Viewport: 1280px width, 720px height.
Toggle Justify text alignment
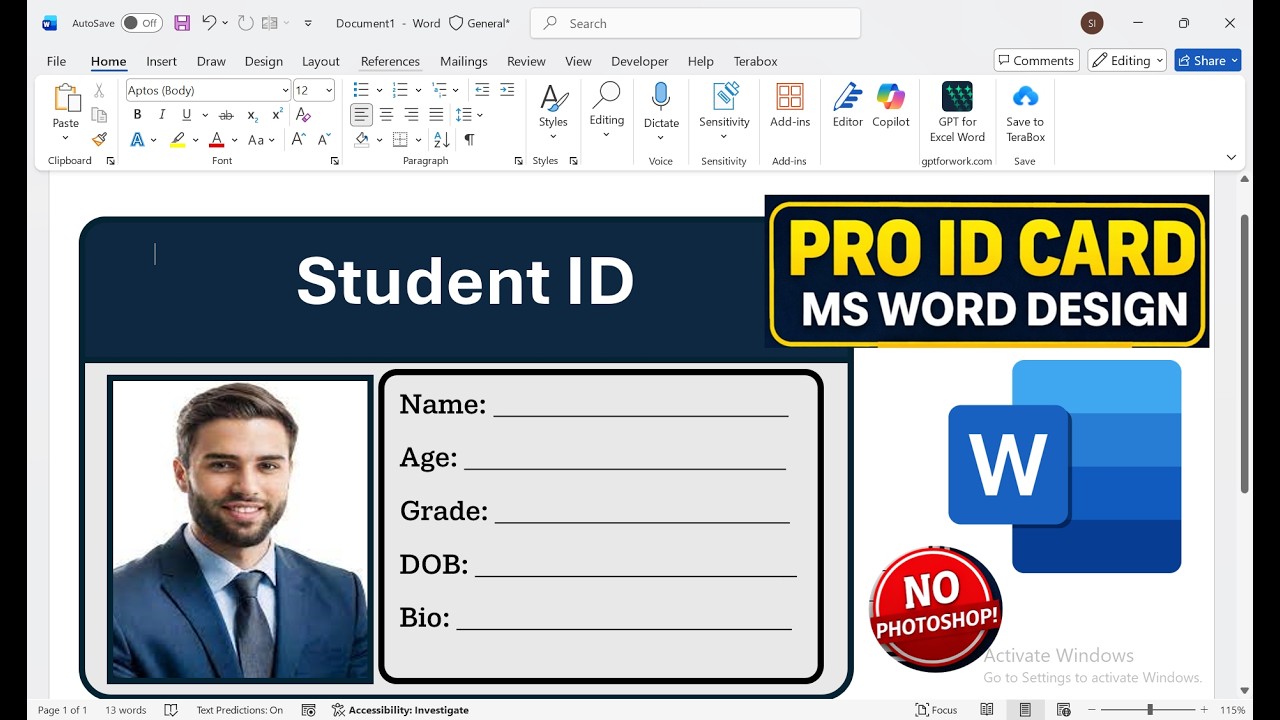[x=436, y=115]
